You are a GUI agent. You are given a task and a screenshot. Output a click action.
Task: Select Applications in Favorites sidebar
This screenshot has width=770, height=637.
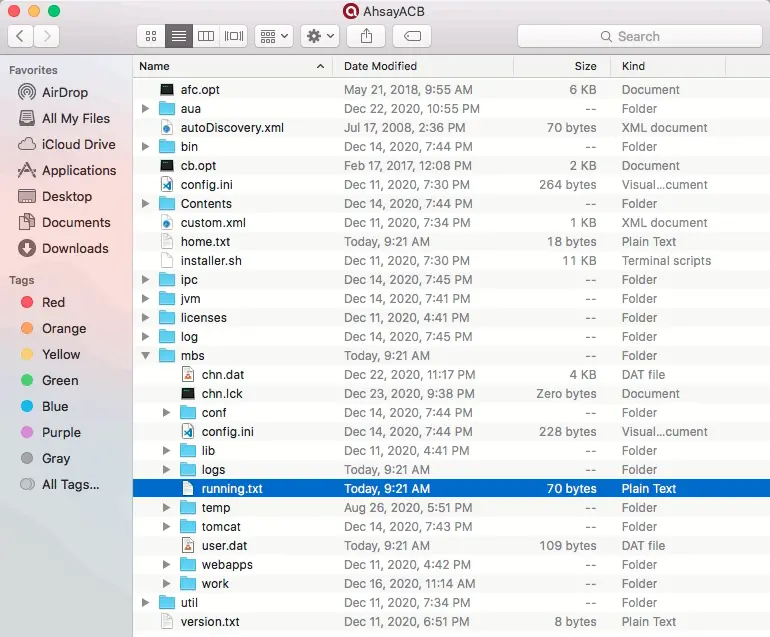(x=78, y=170)
